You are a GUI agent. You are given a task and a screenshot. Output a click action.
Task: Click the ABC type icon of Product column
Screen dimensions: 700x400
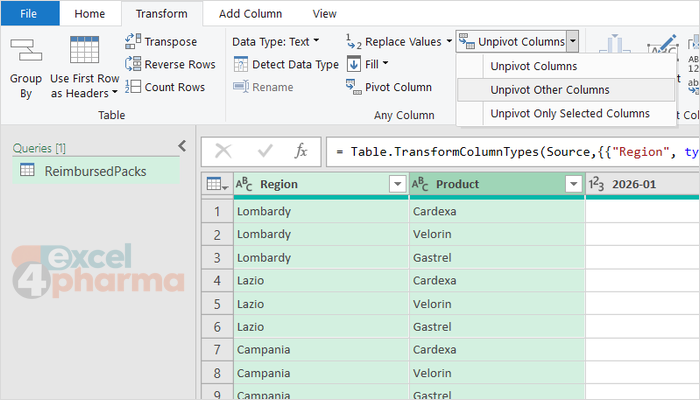tap(420, 184)
